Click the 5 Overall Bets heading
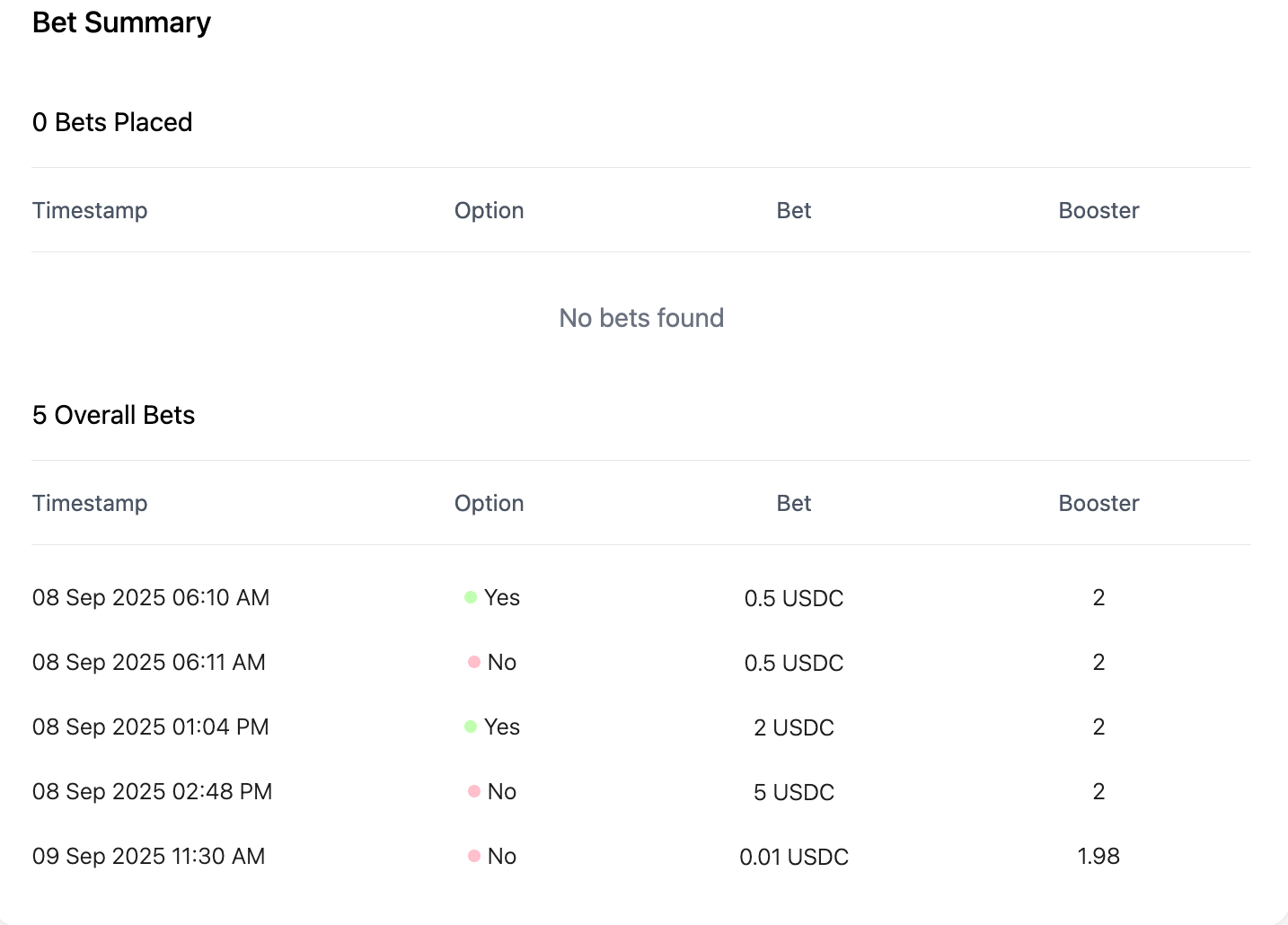1288x925 pixels. (x=114, y=415)
